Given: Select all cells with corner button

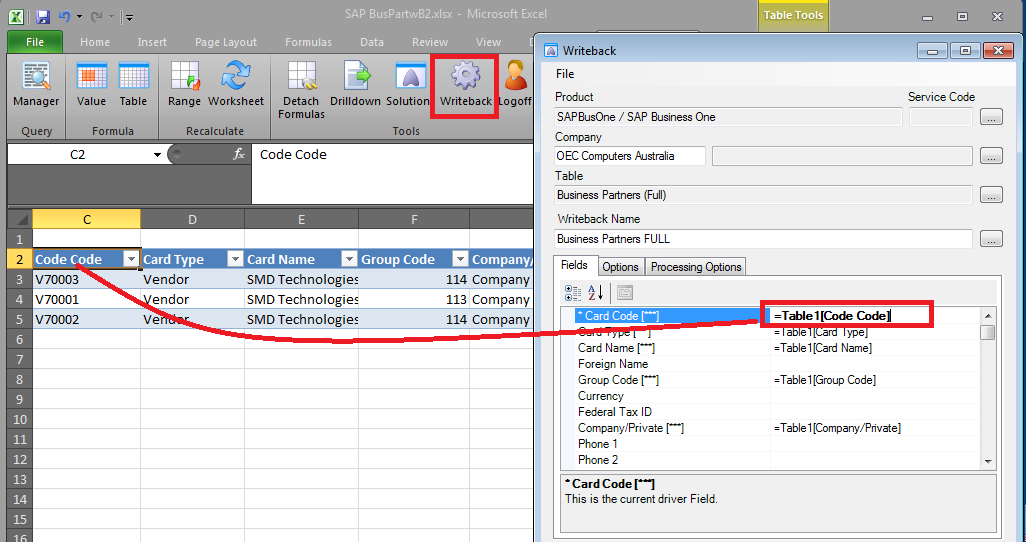Looking at the screenshot, I should click(20, 219).
